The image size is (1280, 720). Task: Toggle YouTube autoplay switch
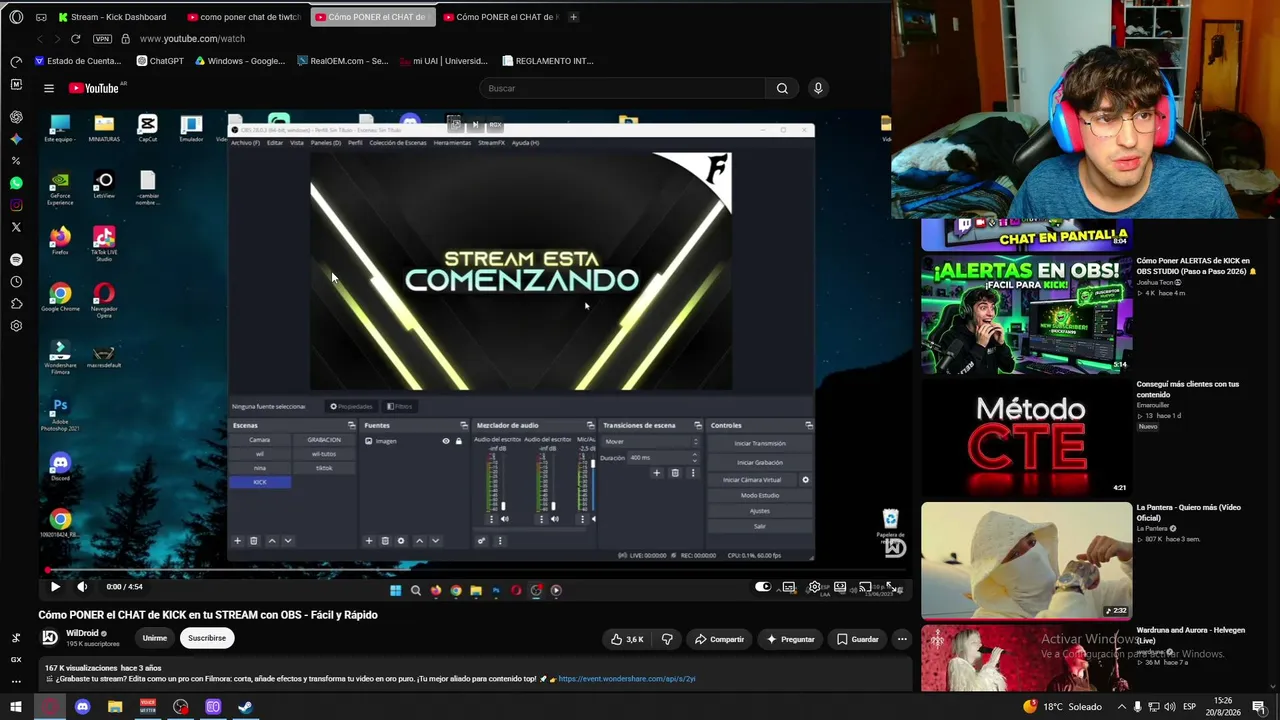point(763,587)
